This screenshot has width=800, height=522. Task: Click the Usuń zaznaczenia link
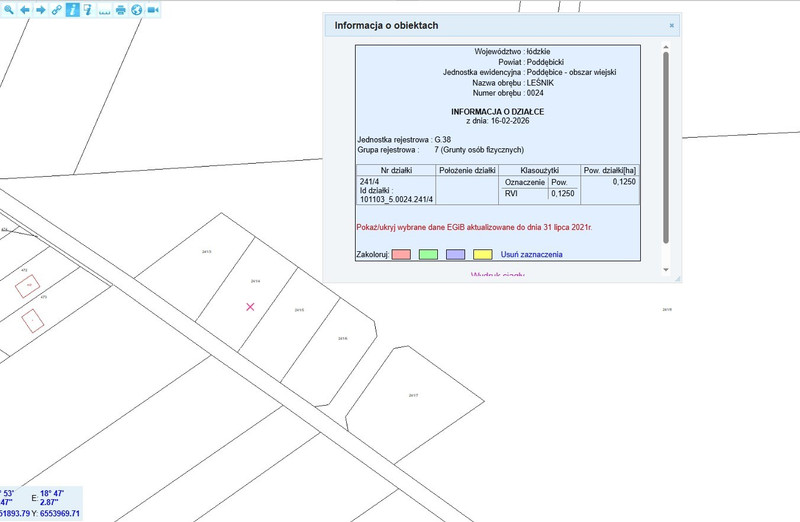pos(531,254)
